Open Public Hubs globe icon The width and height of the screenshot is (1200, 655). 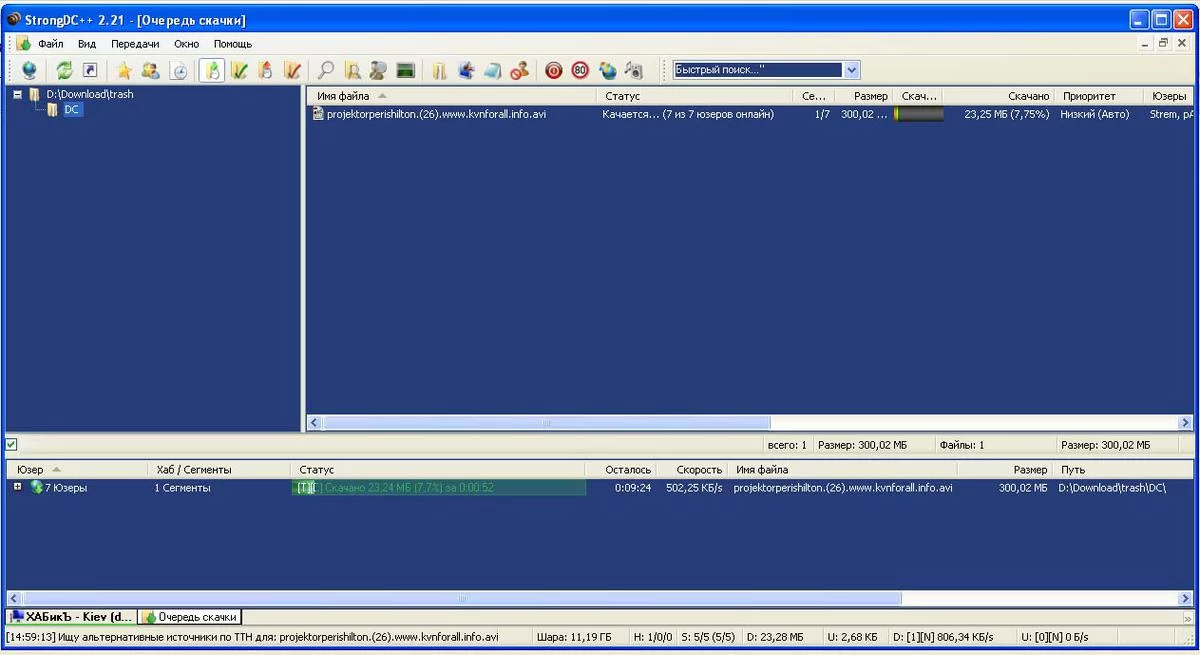(28, 70)
